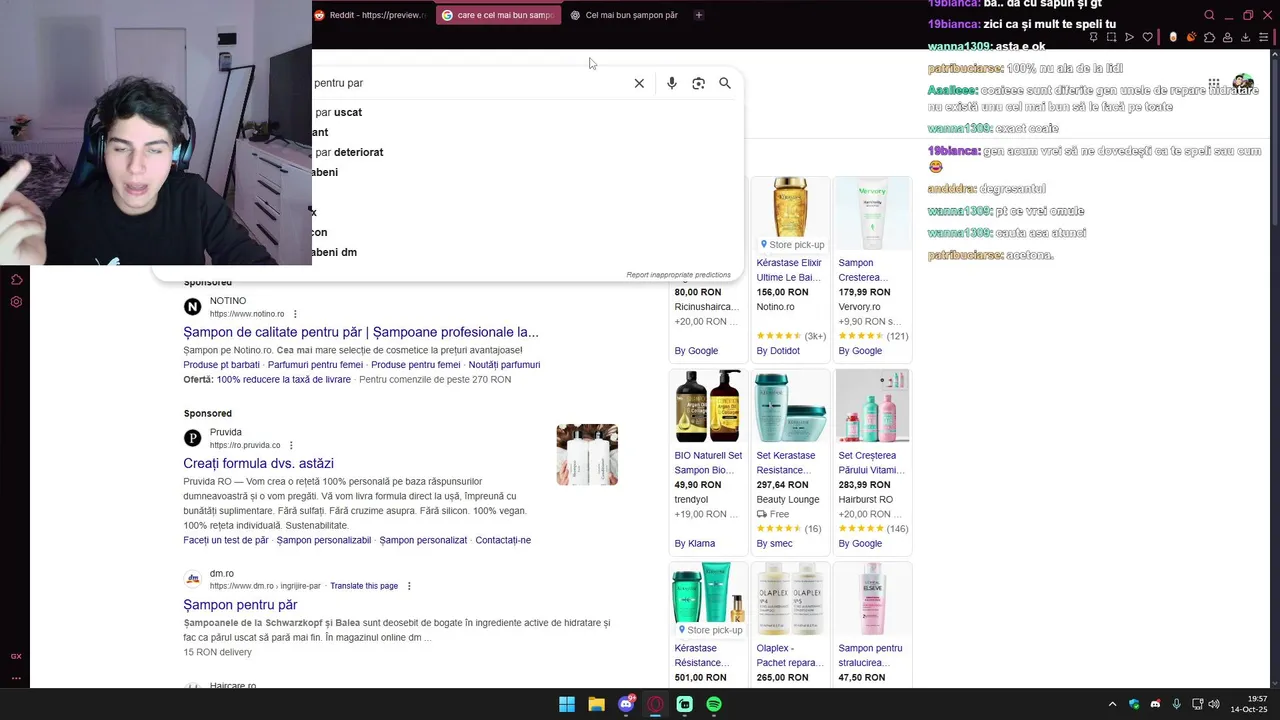This screenshot has width=1280, height=720.
Task: Open a new browser tab with plus
Action: click(x=699, y=15)
